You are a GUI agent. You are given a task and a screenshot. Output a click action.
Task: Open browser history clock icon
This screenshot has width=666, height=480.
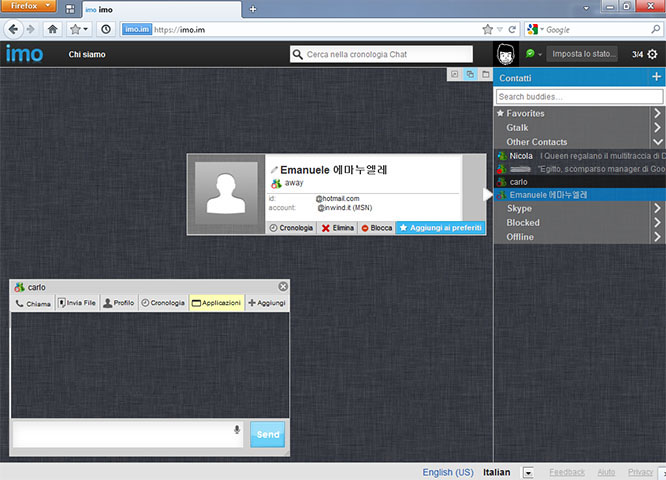106,29
